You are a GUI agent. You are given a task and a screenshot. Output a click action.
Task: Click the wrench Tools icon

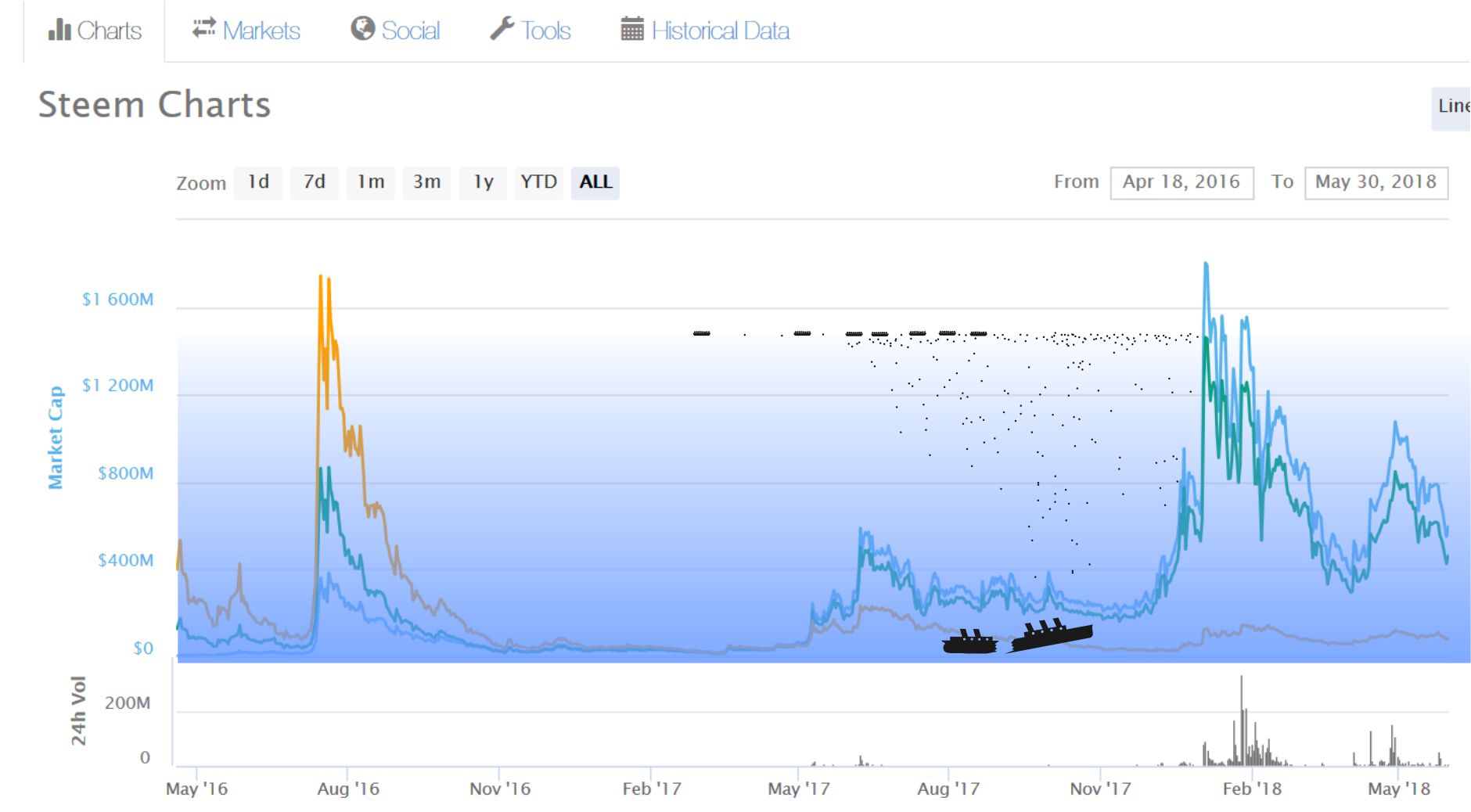[x=502, y=29]
